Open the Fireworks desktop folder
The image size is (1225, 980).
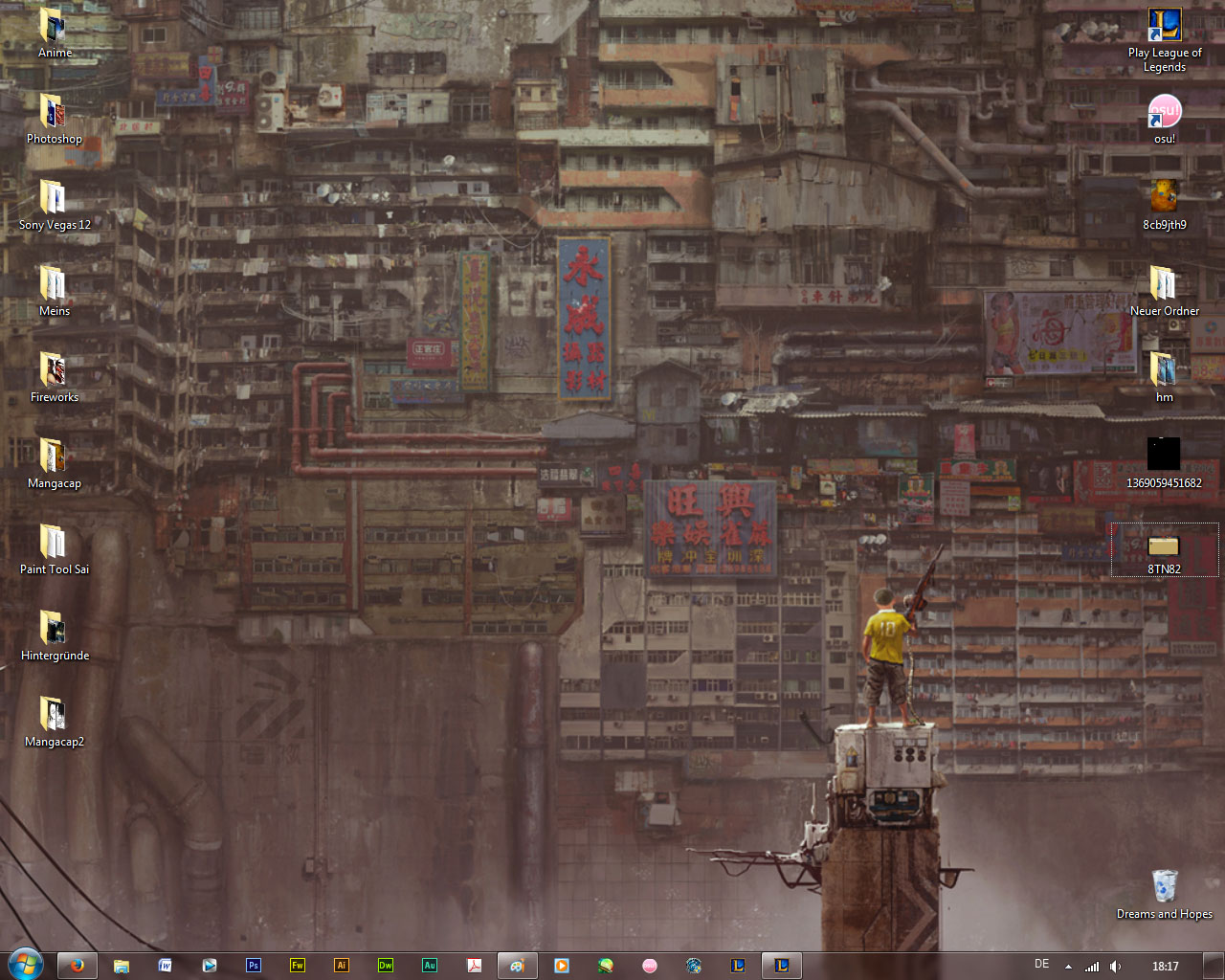coord(54,378)
